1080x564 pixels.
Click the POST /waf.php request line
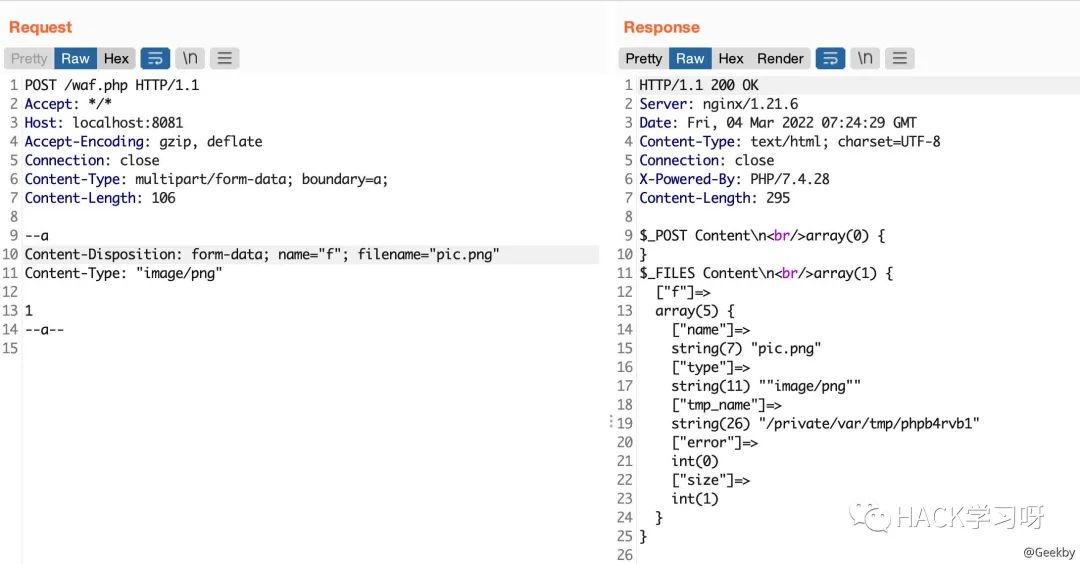click(x=112, y=85)
